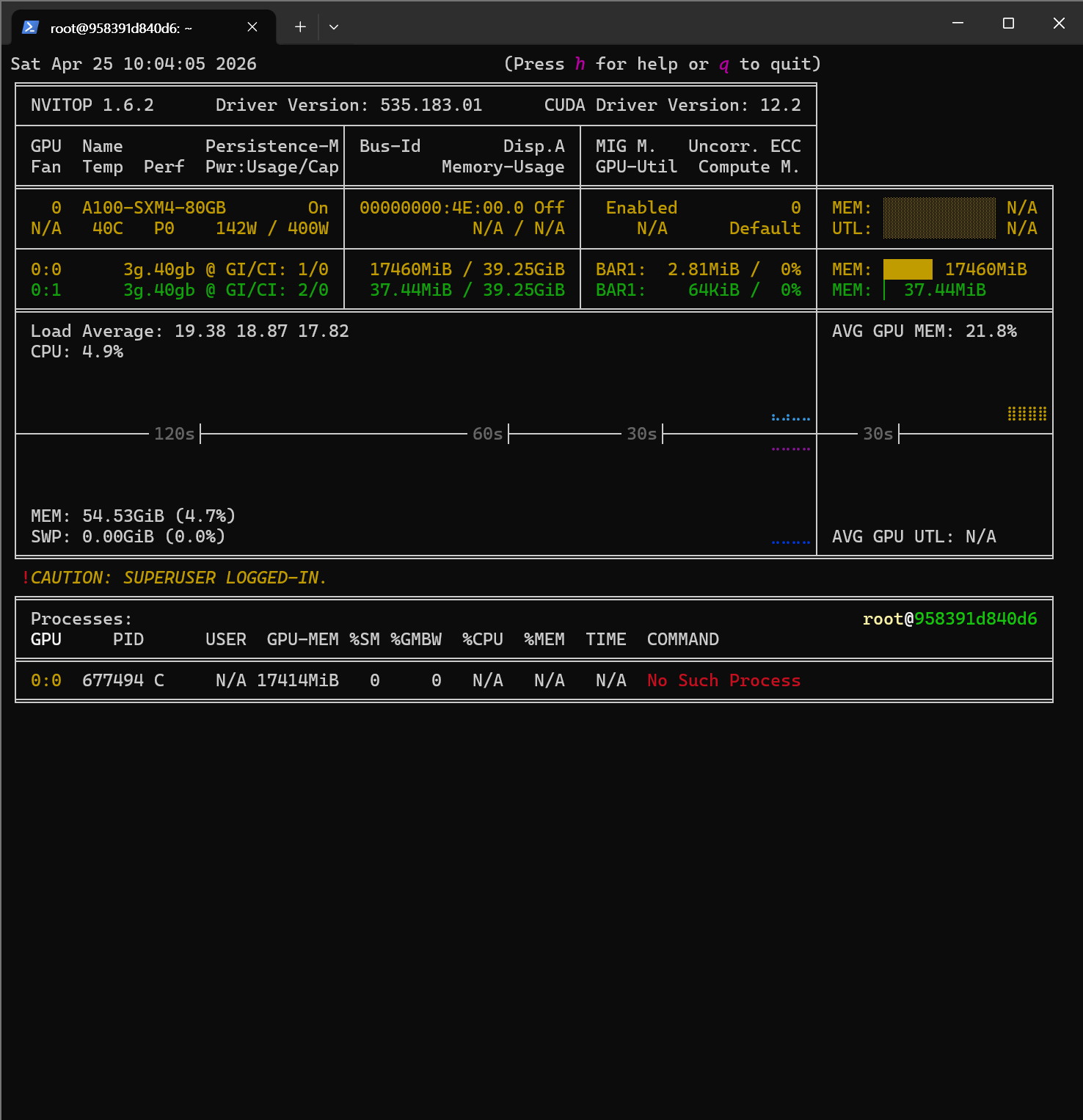Image resolution: width=1083 pixels, height=1120 pixels.
Task: Click the yellow MEM bar for 17460MiB
Action: click(x=908, y=269)
